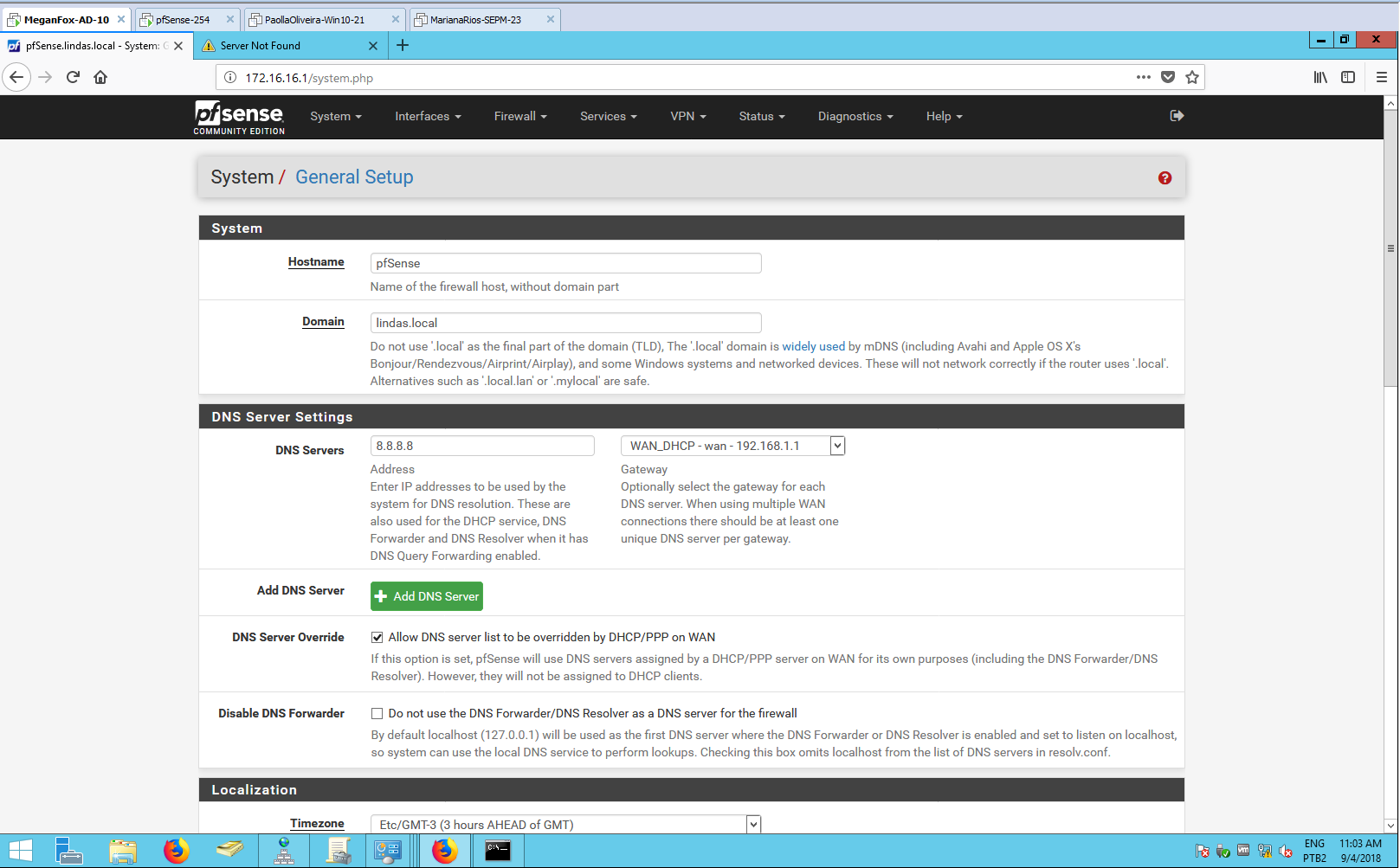Expand the WAN_DHCP gateway dropdown
The width and height of the screenshot is (1400, 868).
836,446
